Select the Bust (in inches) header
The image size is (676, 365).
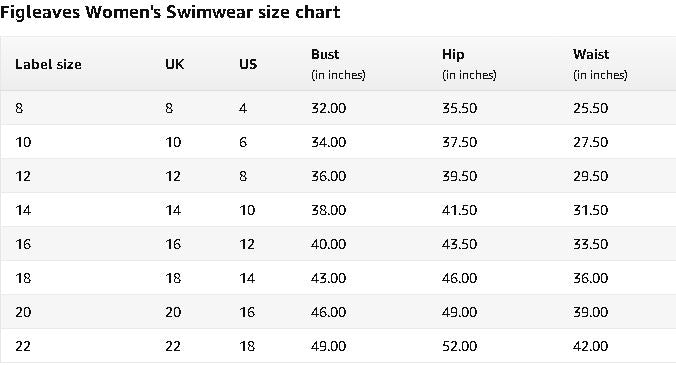tap(338, 64)
